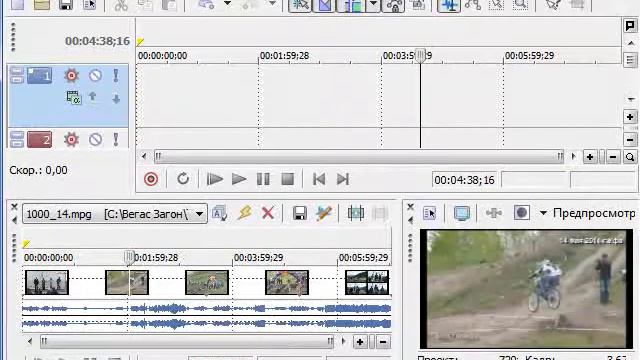
Task: Click the red gear icon on track 2
Action: coord(71,140)
